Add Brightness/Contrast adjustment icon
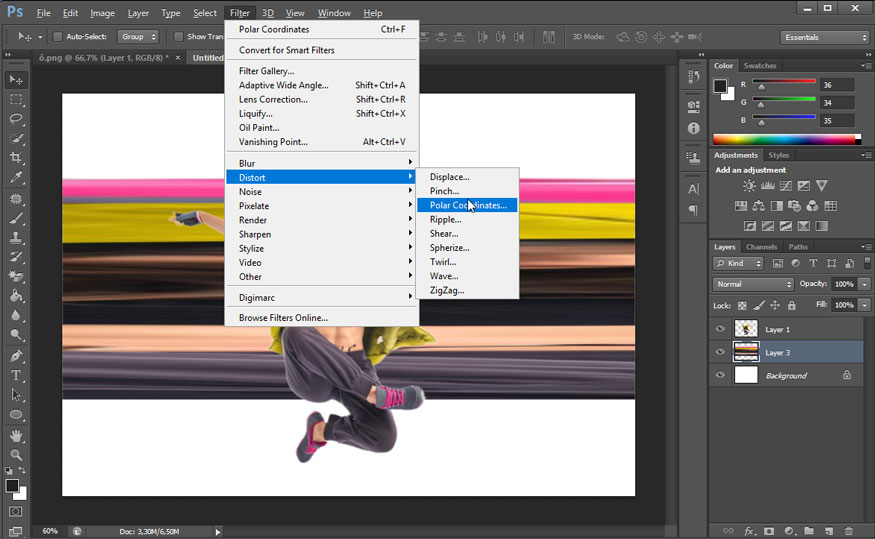875x539 pixels. tap(749, 186)
